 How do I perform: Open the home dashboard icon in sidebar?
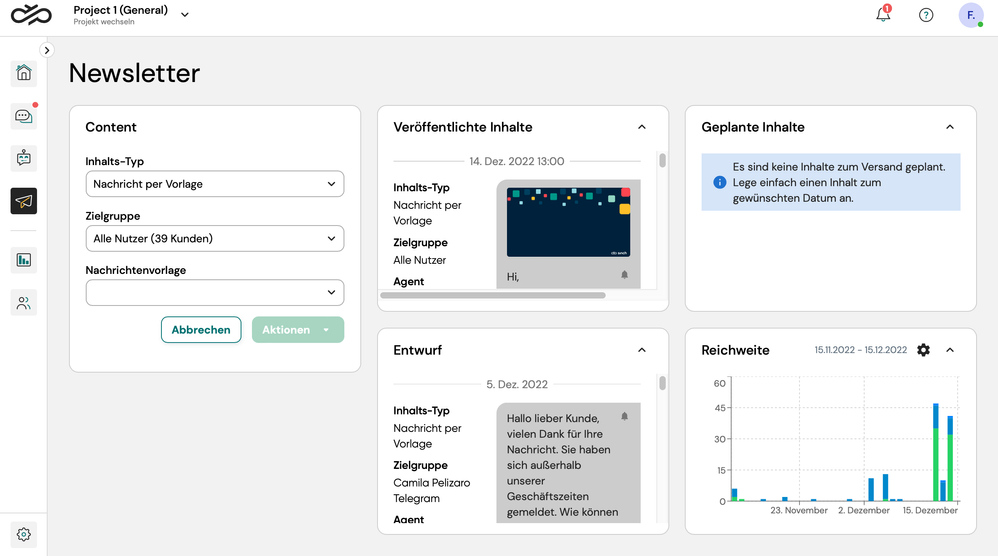(x=24, y=73)
